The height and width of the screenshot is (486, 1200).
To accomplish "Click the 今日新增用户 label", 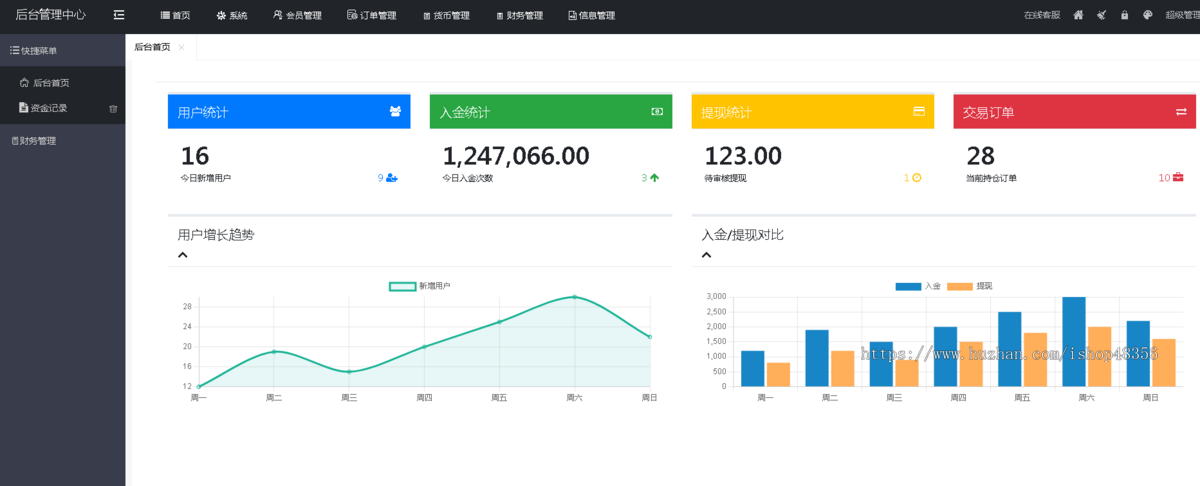I will tap(206, 178).
